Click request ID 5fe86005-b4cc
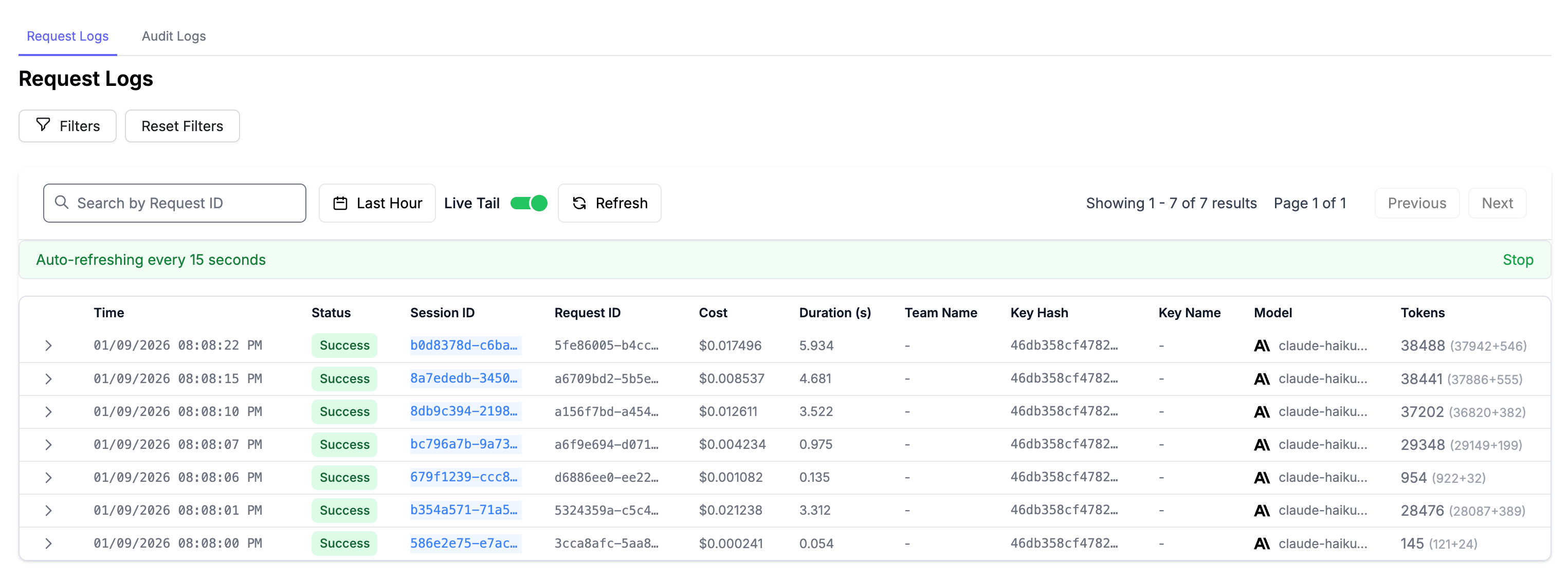The image size is (1568, 579). [606, 345]
